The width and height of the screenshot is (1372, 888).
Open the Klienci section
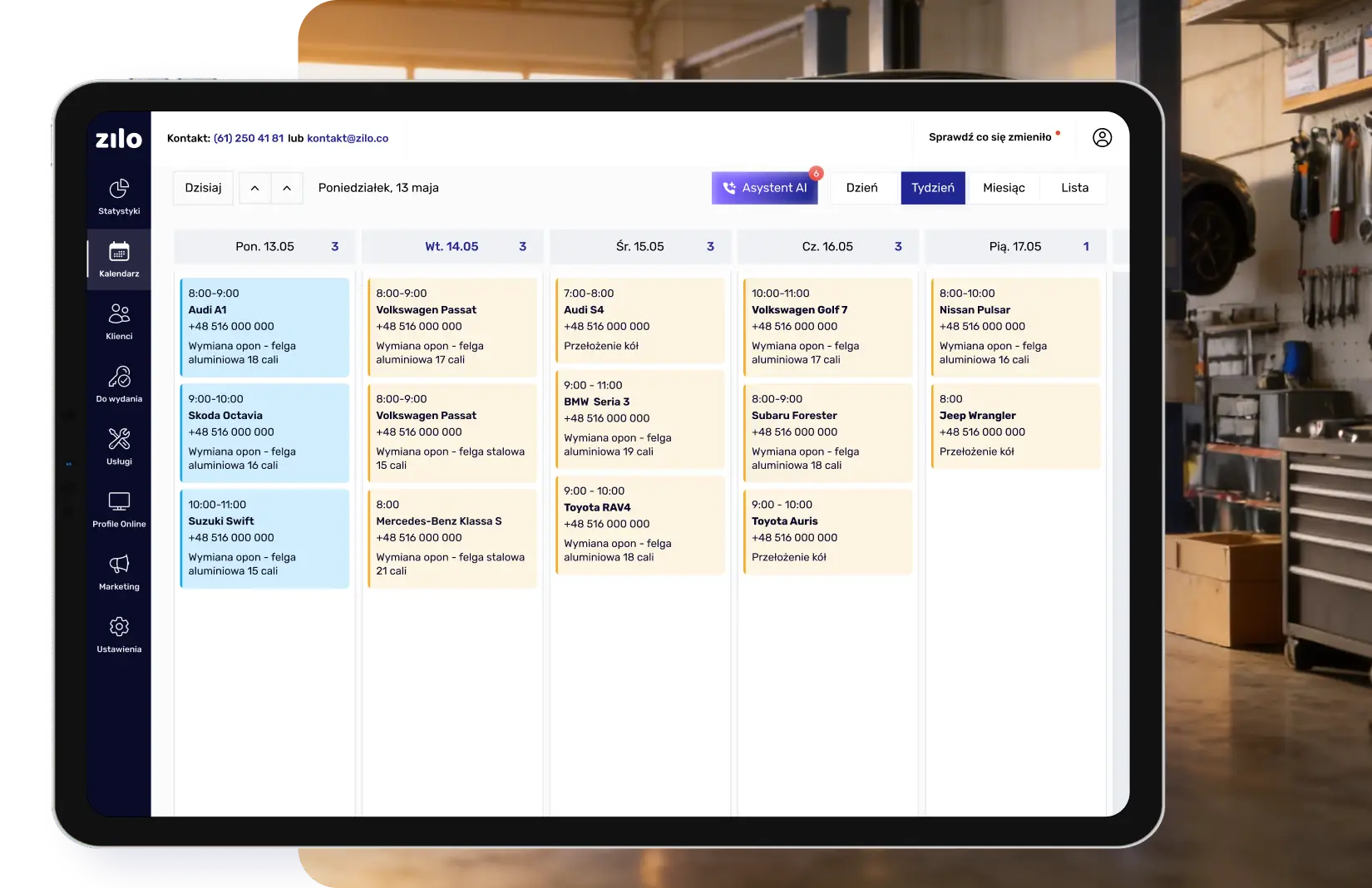click(x=119, y=322)
